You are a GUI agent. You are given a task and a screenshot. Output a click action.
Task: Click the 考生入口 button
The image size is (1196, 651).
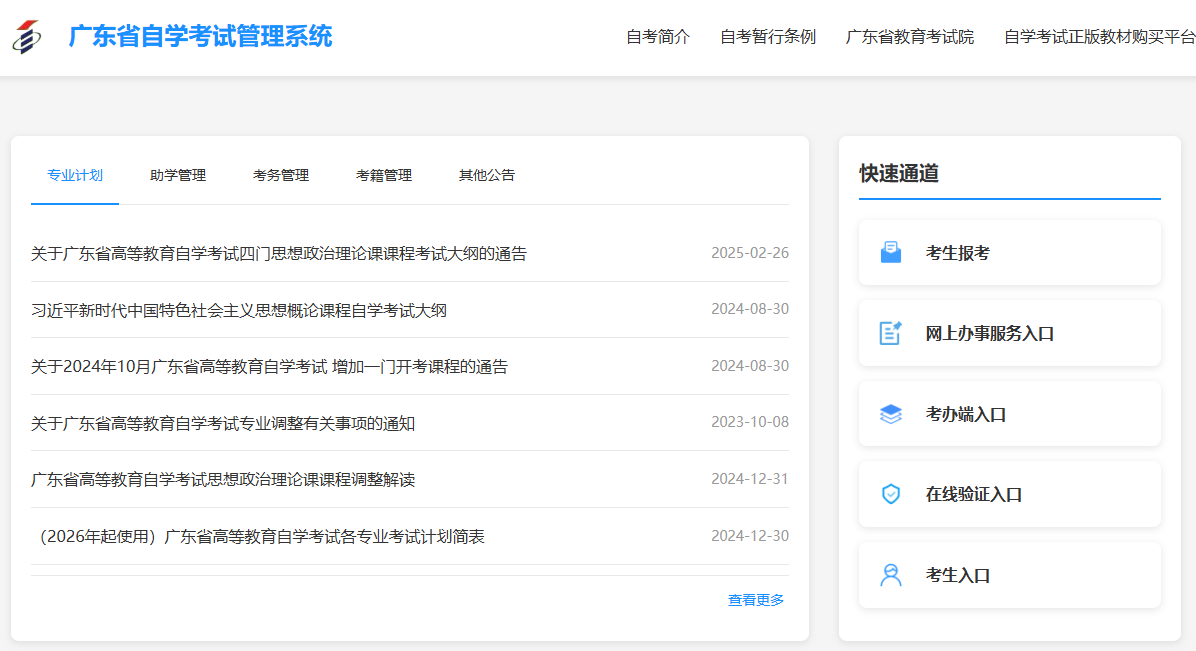click(x=1010, y=575)
